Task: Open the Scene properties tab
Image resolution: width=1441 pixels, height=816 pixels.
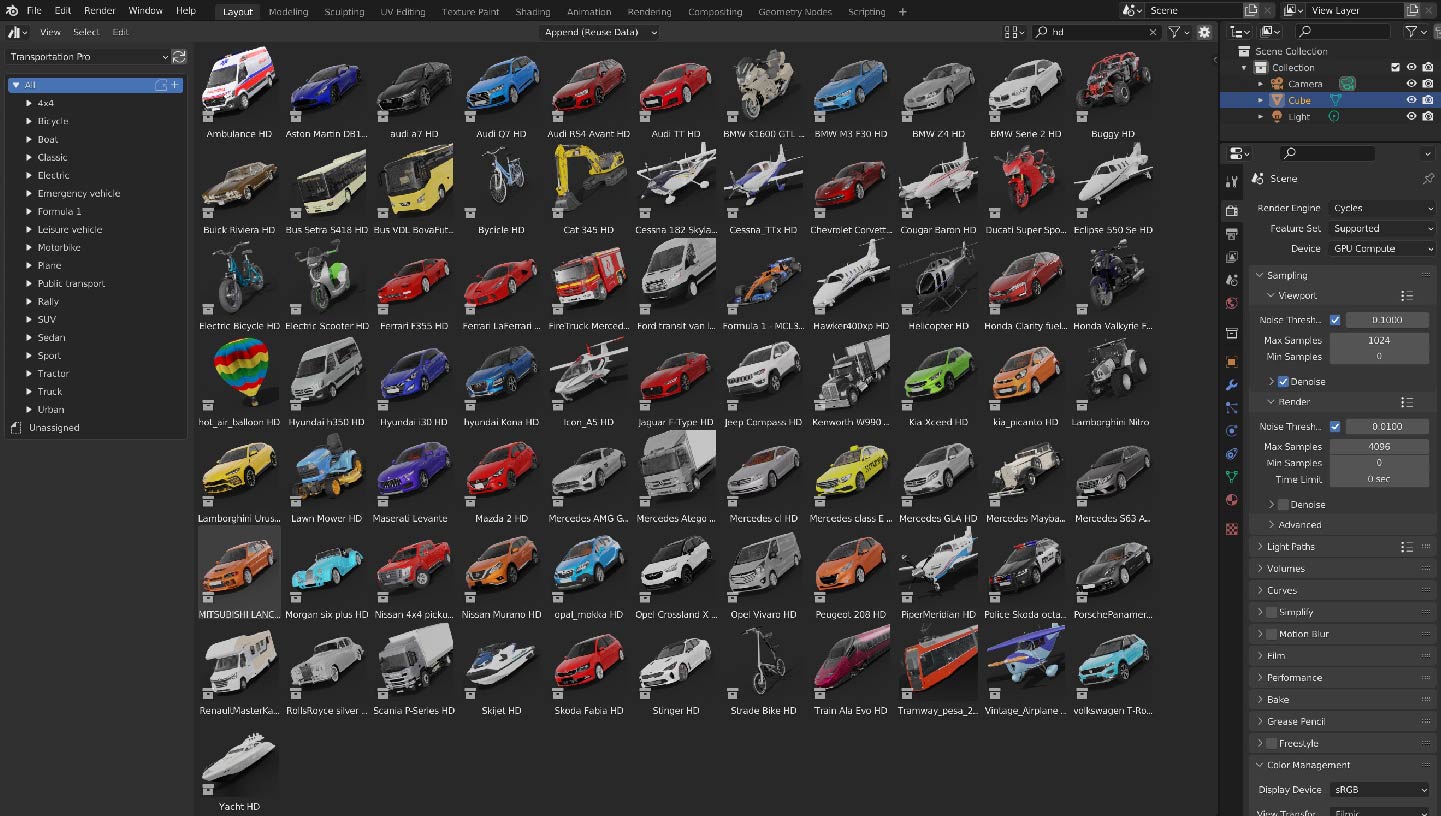Action: [x=1232, y=281]
